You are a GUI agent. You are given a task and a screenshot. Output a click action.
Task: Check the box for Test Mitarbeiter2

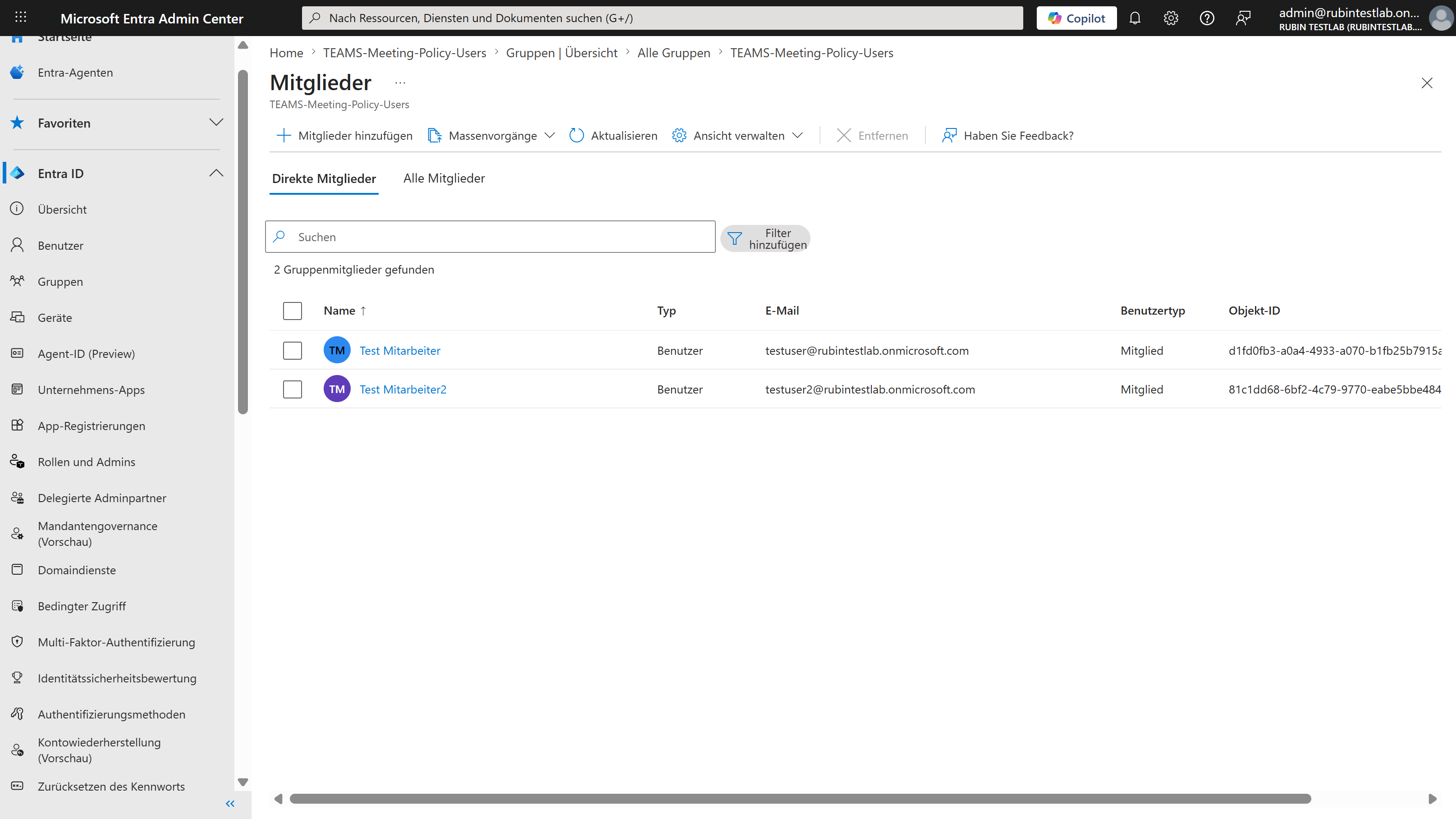pos(292,389)
